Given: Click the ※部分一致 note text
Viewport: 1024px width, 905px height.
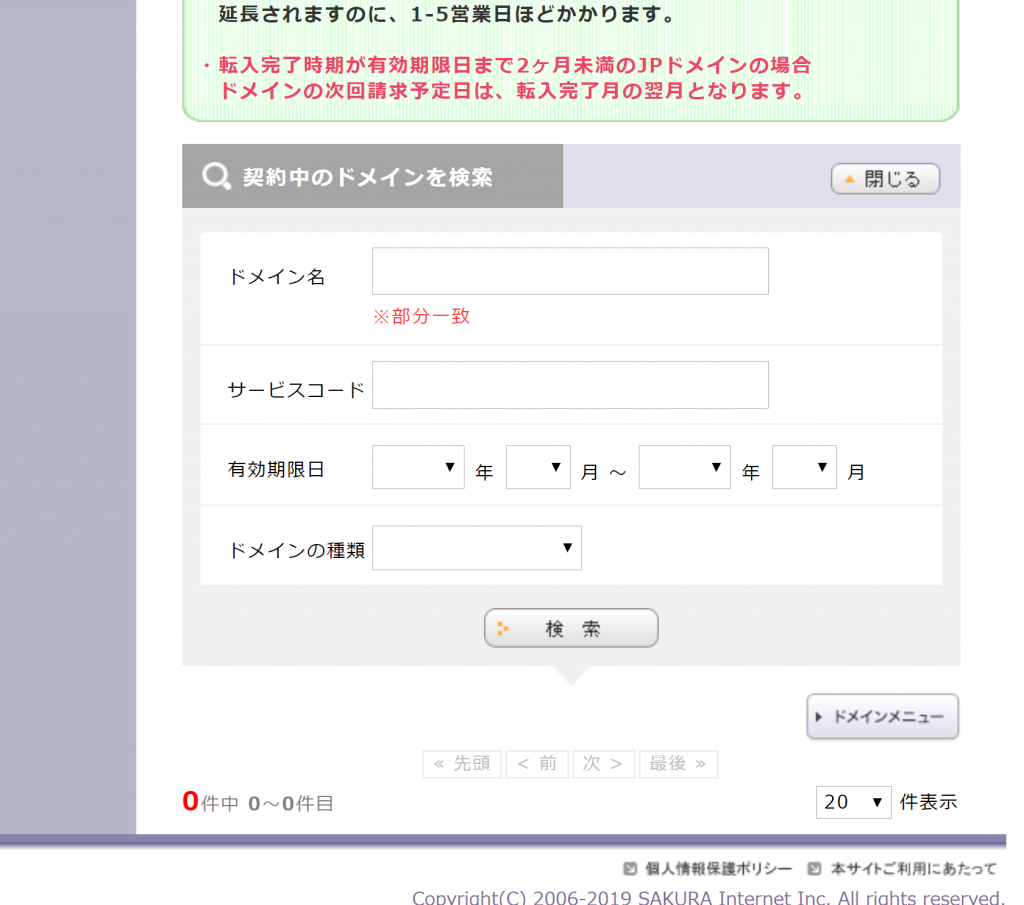Looking at the screenshot, I should pyautogui.click(x=421, y=317).
